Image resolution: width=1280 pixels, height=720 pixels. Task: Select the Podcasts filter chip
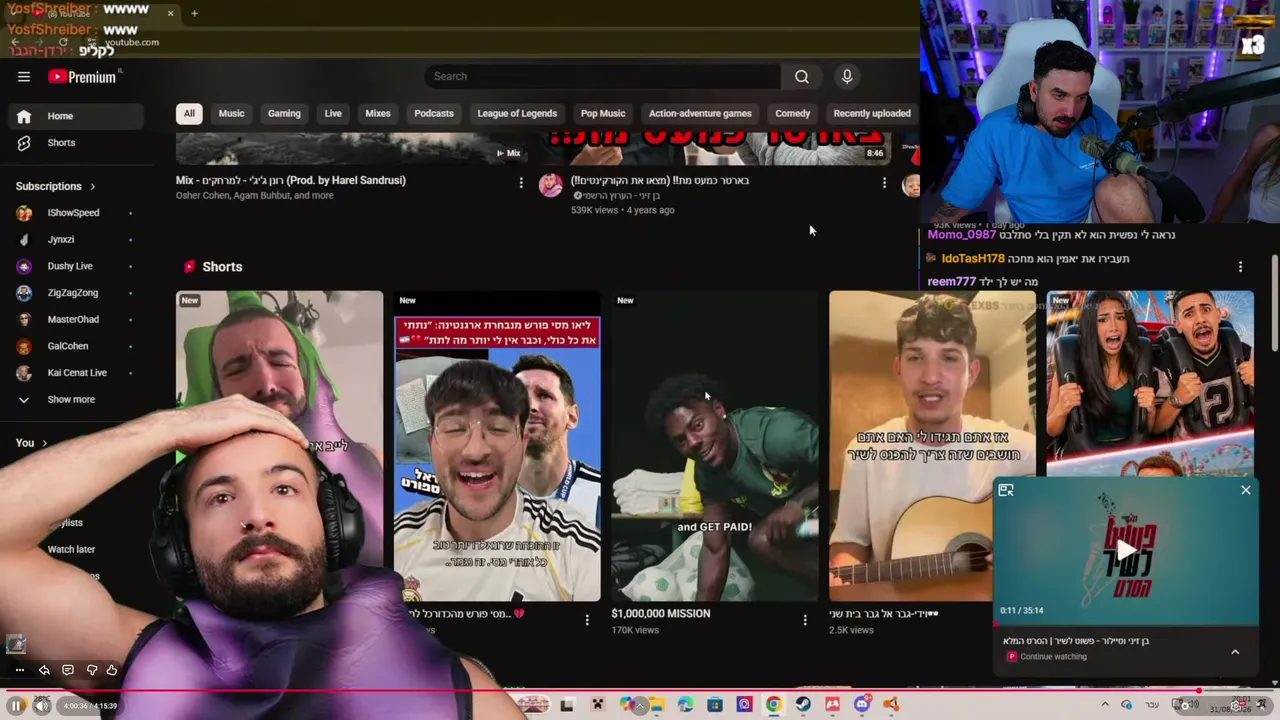tap(434, 114)
